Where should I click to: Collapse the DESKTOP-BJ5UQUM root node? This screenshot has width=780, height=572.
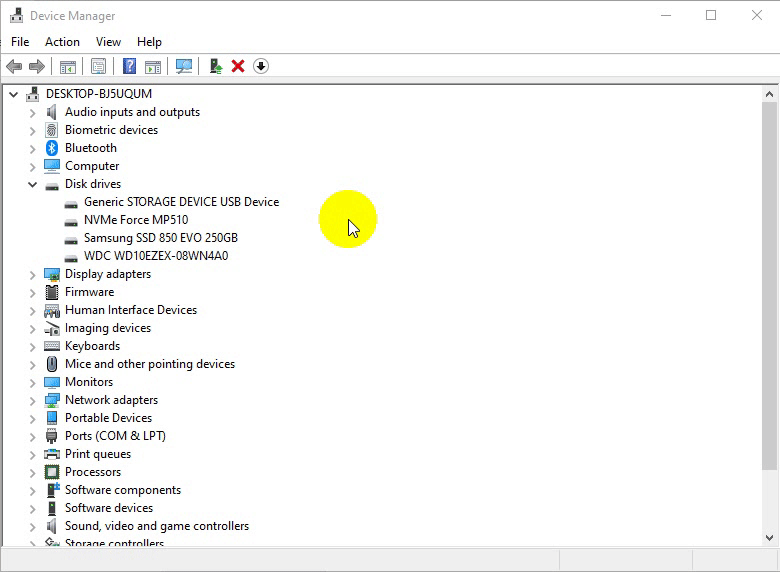tap(13, 94)
